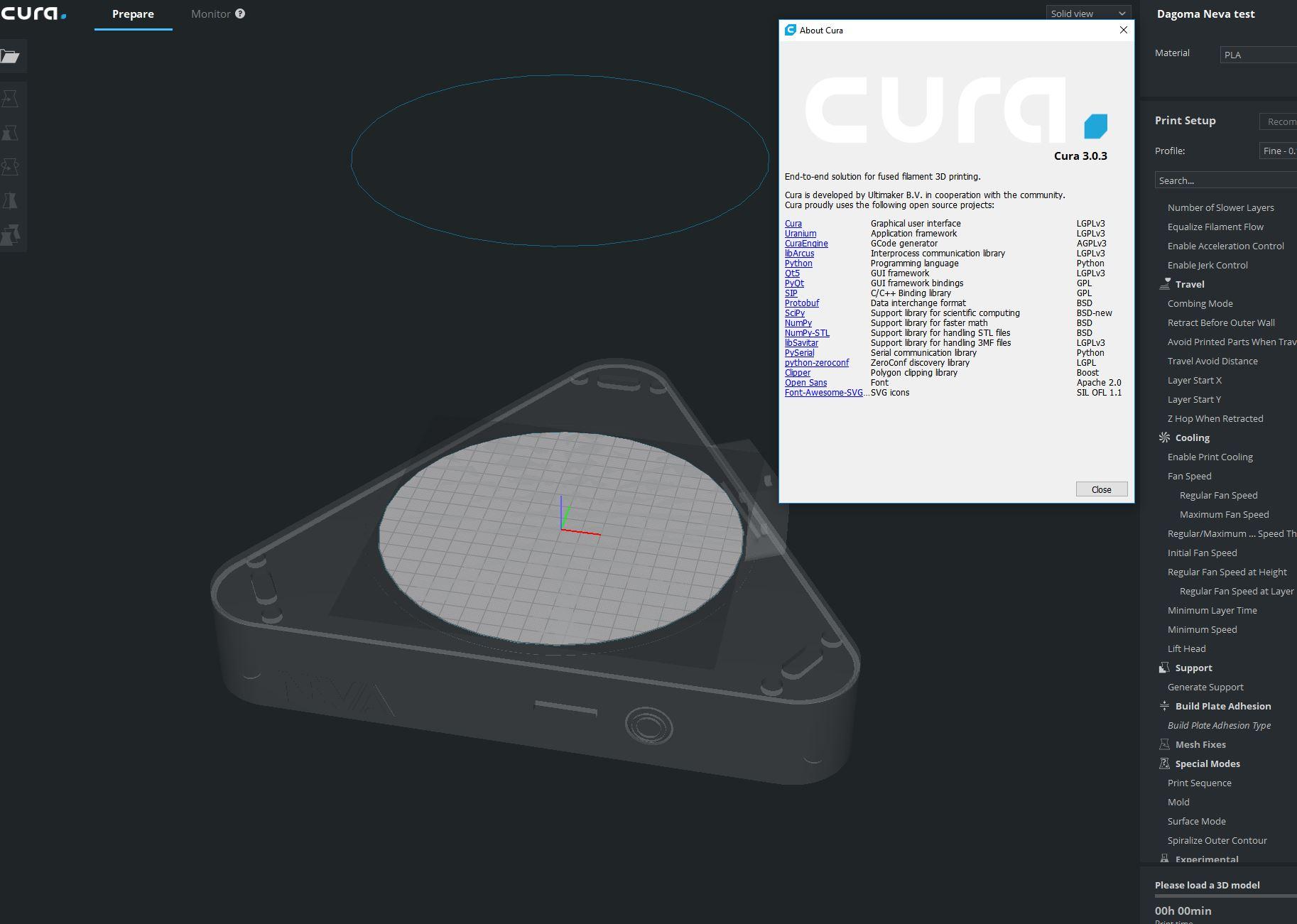Screen dimensions: 1297x924
Task: Collapse the Build Plate Adhesion section
Action: (1223, 706)
